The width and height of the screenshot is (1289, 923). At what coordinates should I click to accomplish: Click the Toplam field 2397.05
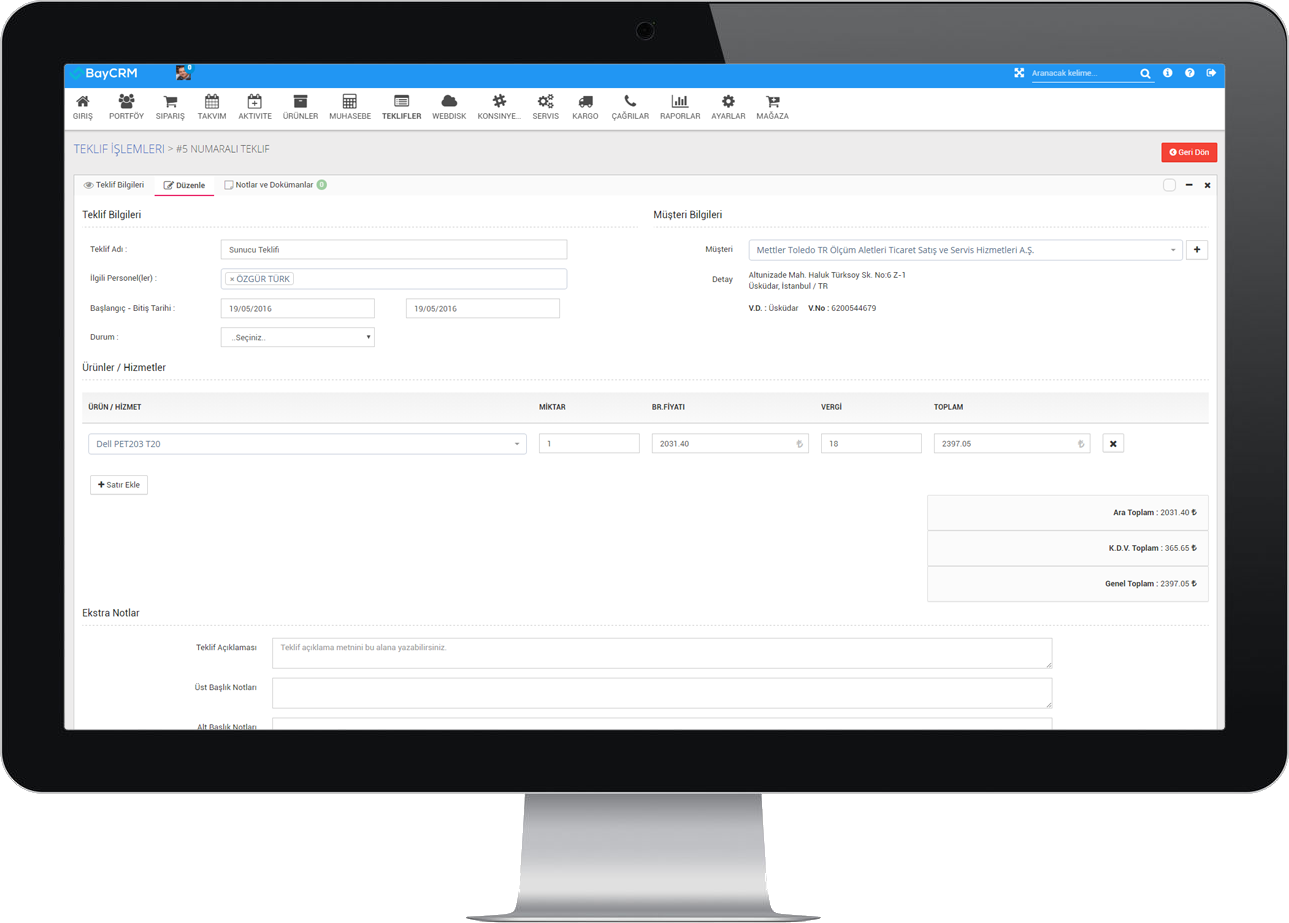click(1012, 443)
